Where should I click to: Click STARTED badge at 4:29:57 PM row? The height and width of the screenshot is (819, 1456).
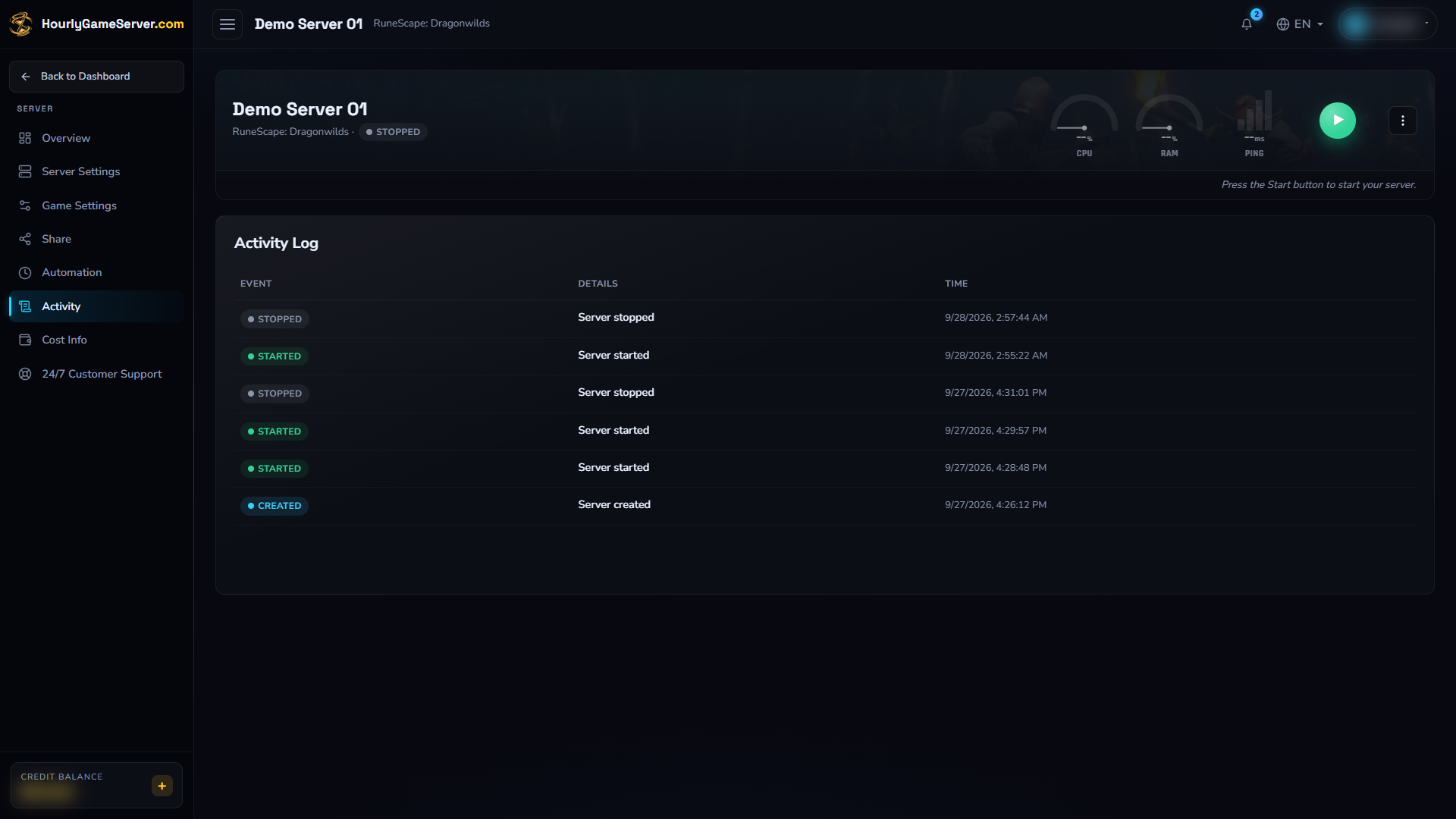coord(275,431)
